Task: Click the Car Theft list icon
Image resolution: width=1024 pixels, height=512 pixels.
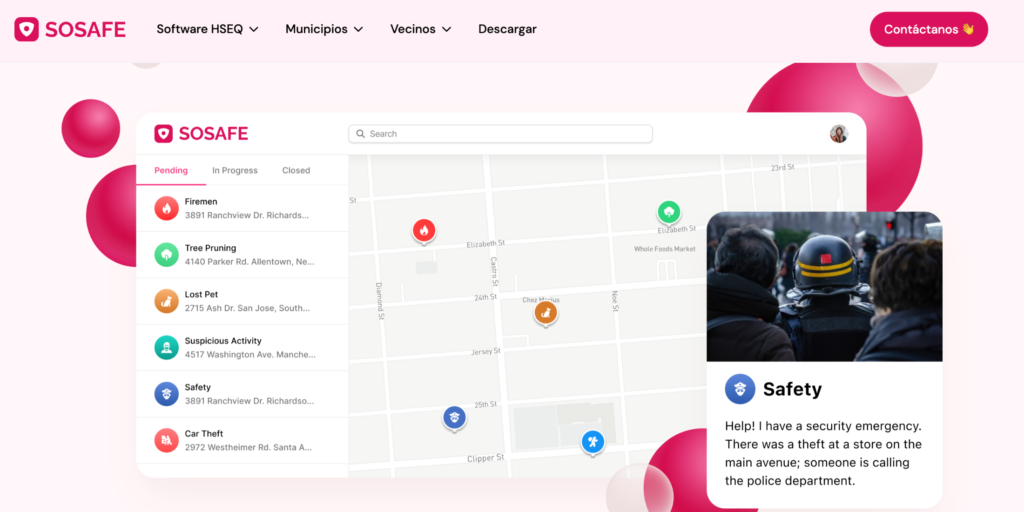Action: tap(166, 440)
